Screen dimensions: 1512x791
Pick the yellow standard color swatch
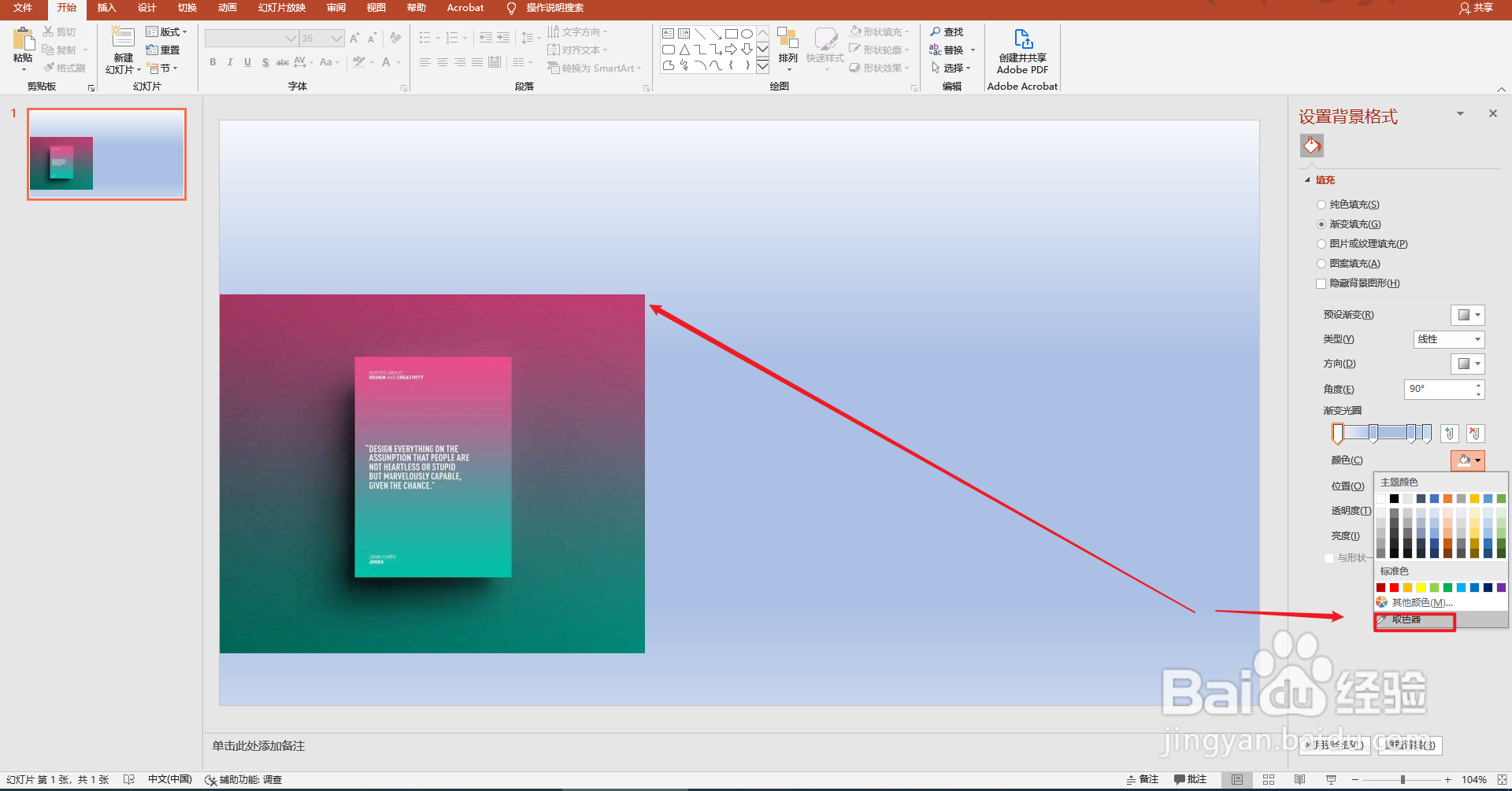[x=1421, y=588]
